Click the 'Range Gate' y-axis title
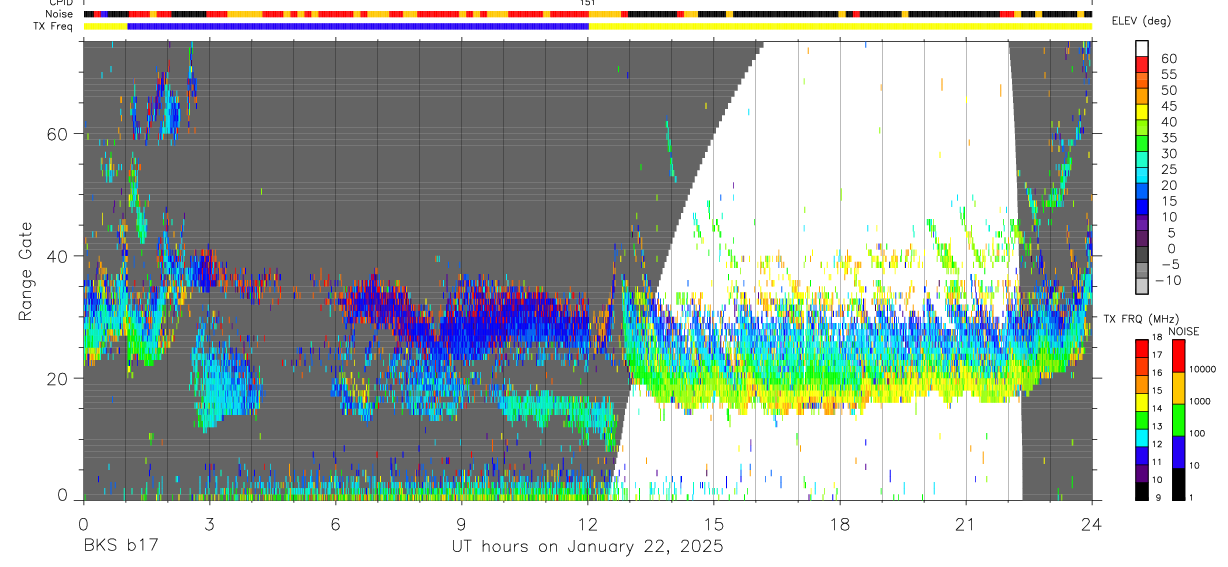The height and width of the screenshot is (567, 1228). coord(25,271)
